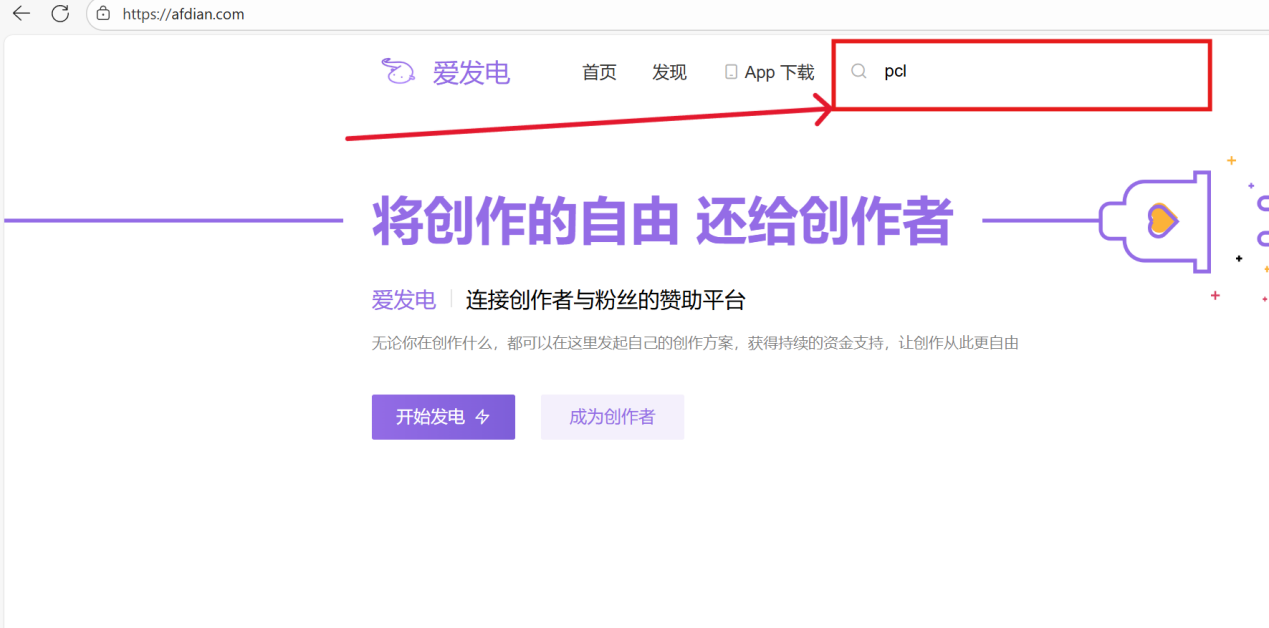This screenshot has height=628, width=1269.
Task: Click the 成为创作者 button
Action: coord(612,417)
